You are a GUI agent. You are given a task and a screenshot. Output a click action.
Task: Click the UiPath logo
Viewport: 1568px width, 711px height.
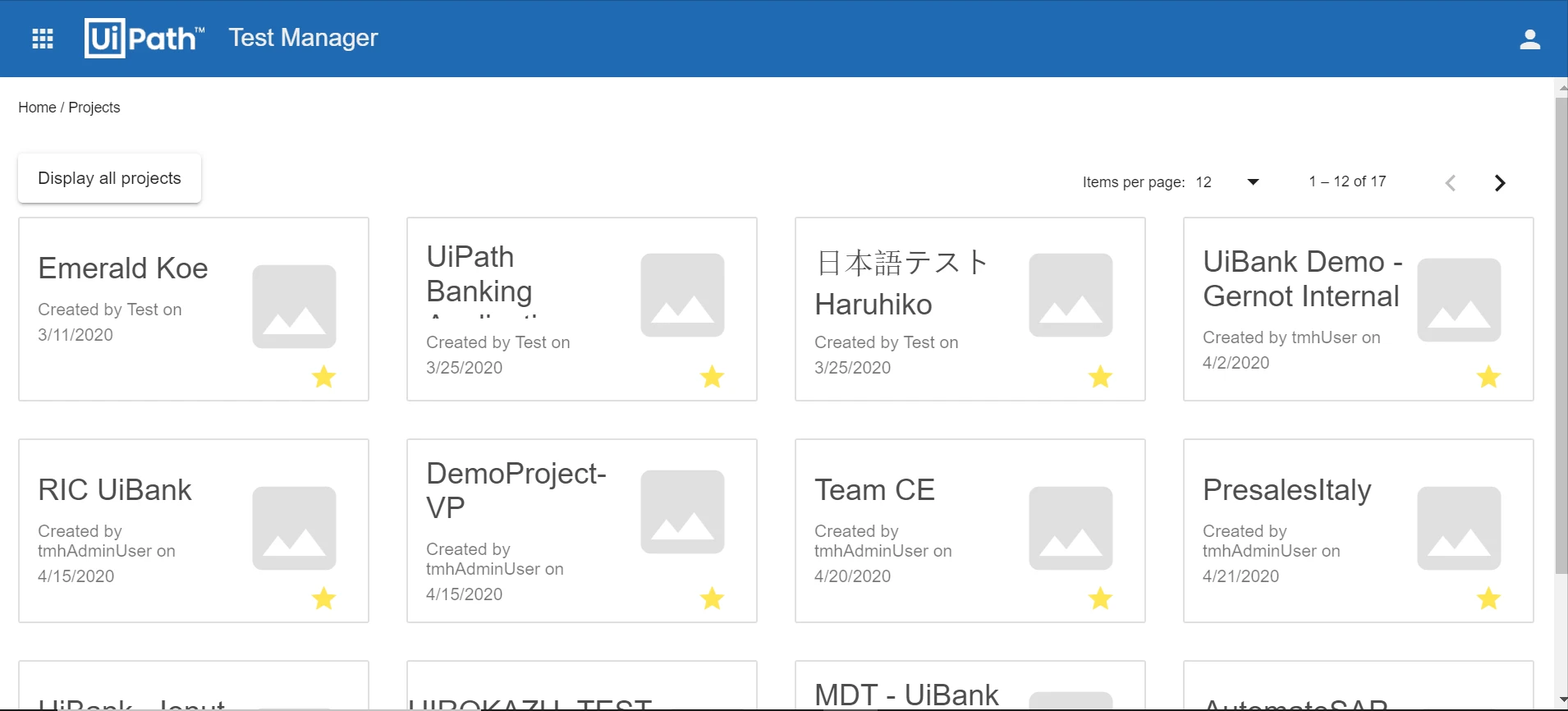pyautogui.click(x=144, y=38)
